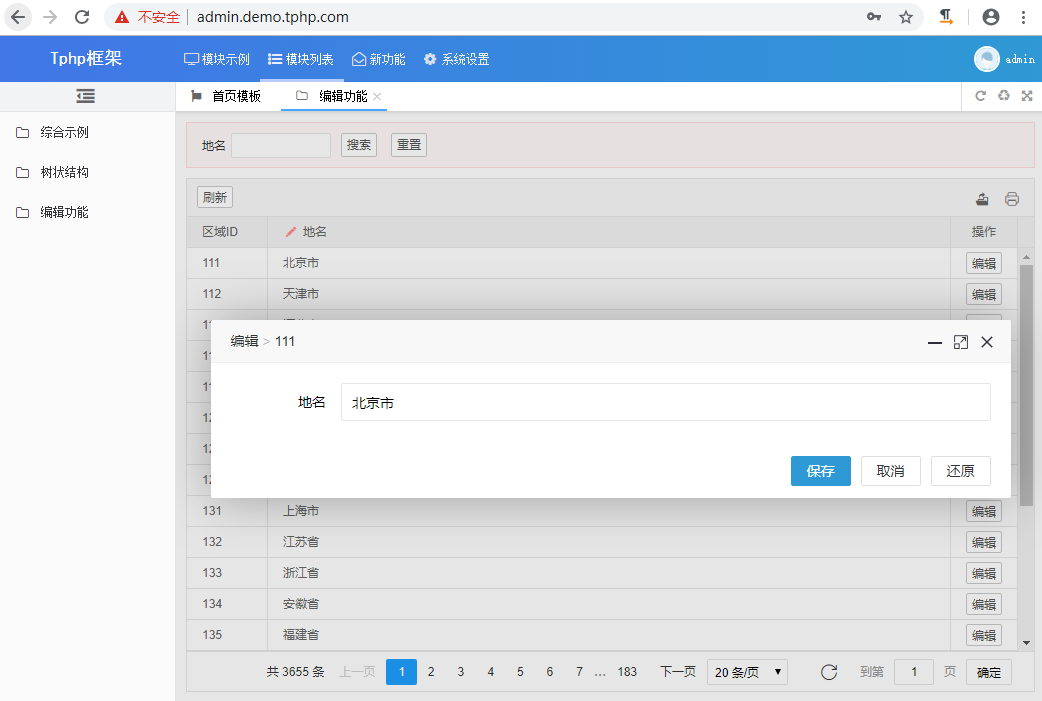The image size is (1042, 701).
Task: Click the 重置 button
Action: (409, 145)
